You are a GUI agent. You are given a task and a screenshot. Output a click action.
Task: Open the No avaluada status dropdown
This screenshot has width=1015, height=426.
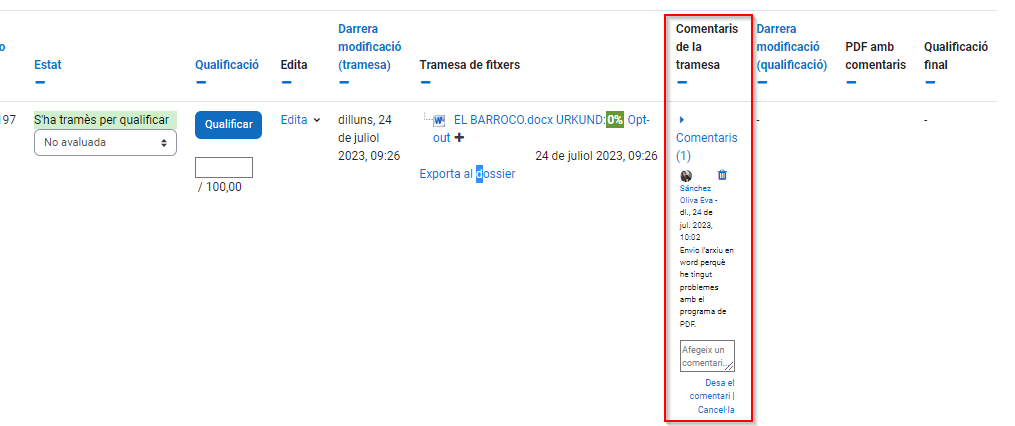(x=105, y=143)
